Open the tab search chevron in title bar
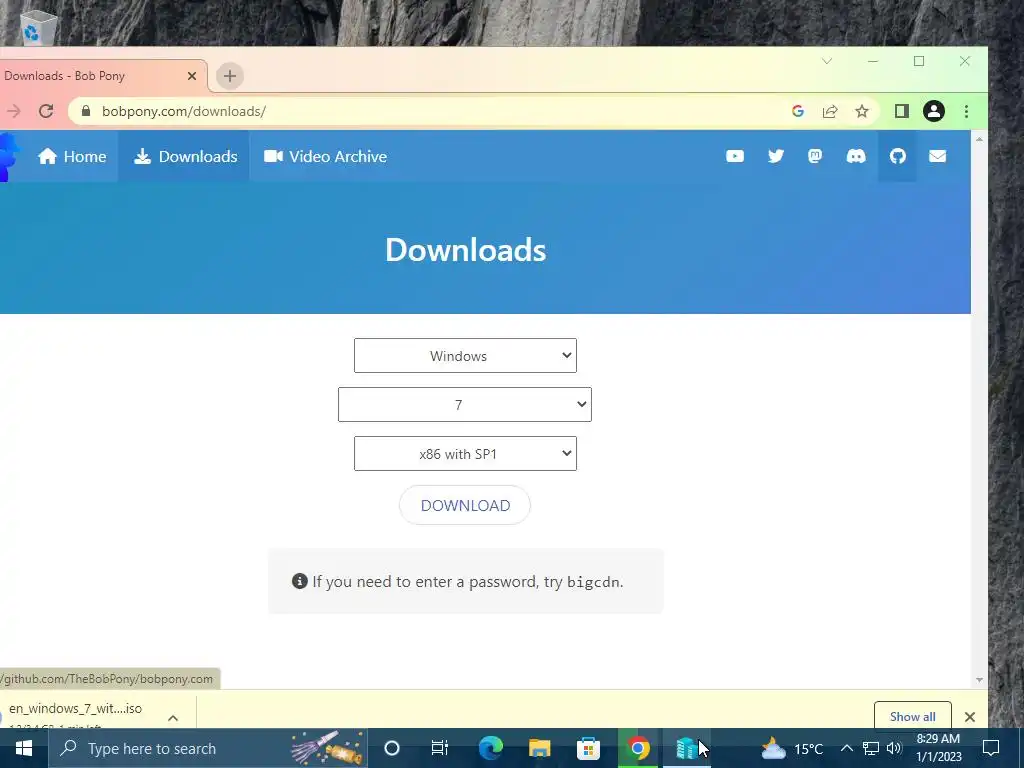The height and width of the screenshot is (768, 1024). (827, 61)
